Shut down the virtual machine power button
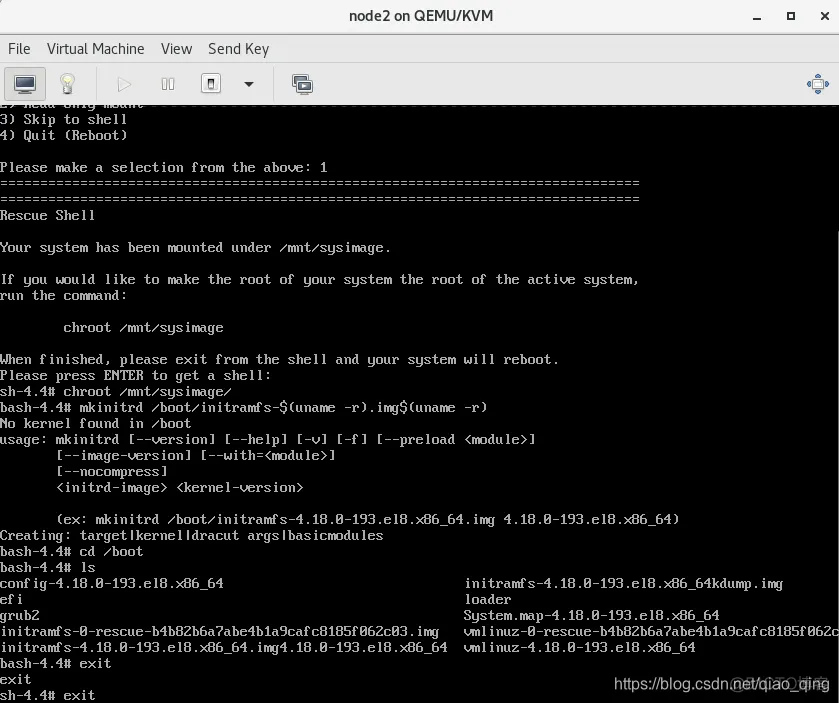This screenshot has width=839, height=703. point(211,84)
